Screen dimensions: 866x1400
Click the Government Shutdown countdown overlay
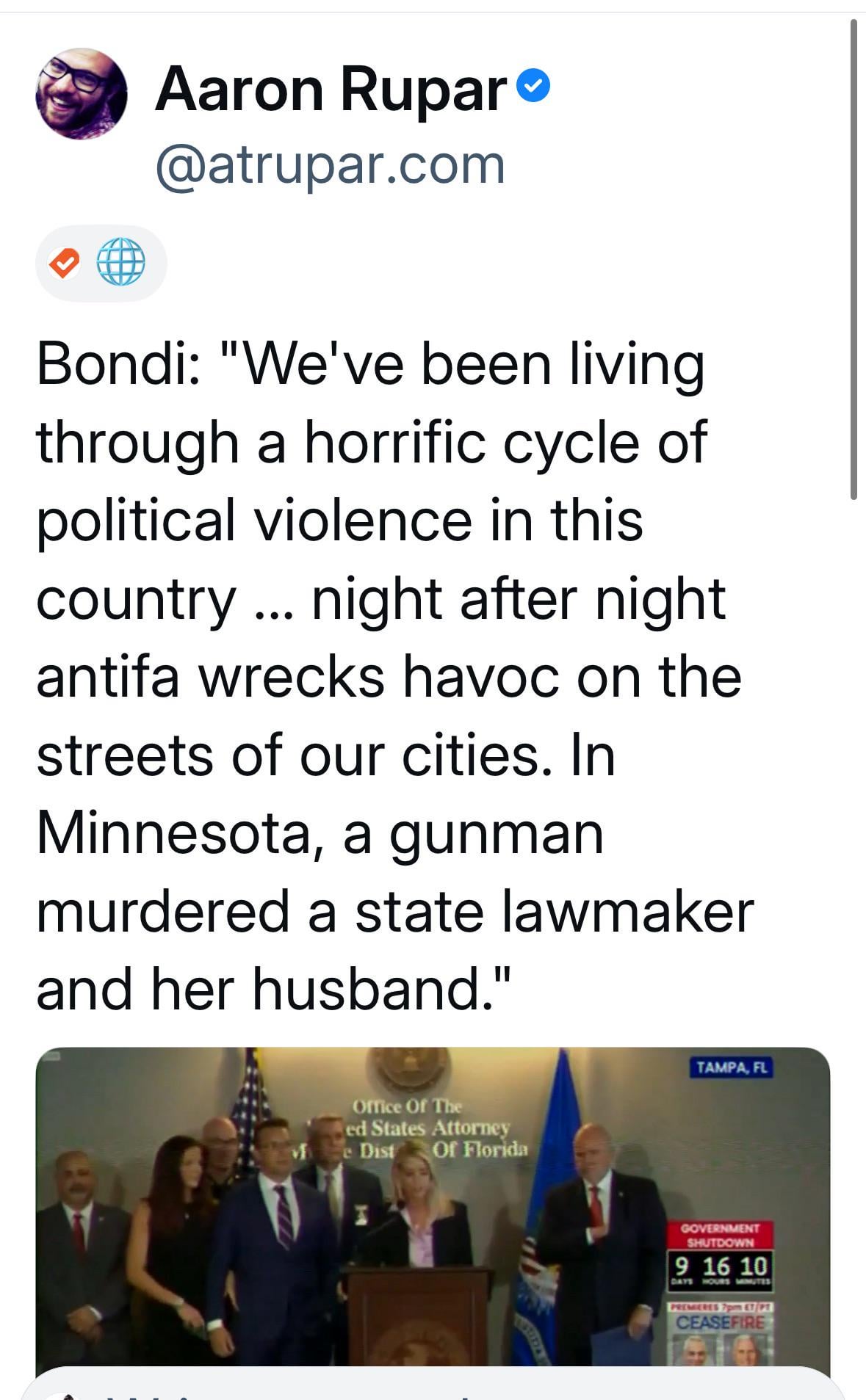720,1256
